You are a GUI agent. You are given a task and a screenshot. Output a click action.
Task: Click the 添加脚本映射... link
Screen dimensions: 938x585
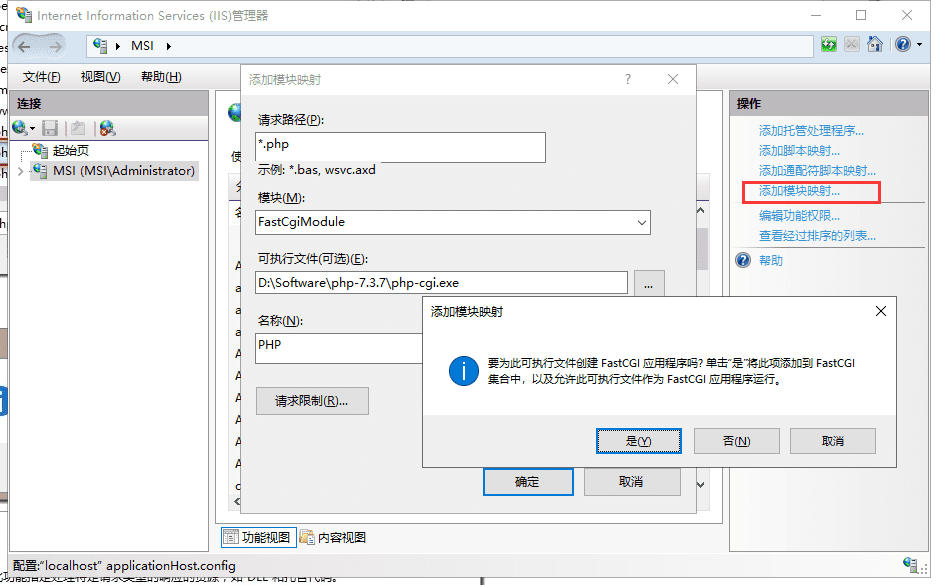[799, 151]
